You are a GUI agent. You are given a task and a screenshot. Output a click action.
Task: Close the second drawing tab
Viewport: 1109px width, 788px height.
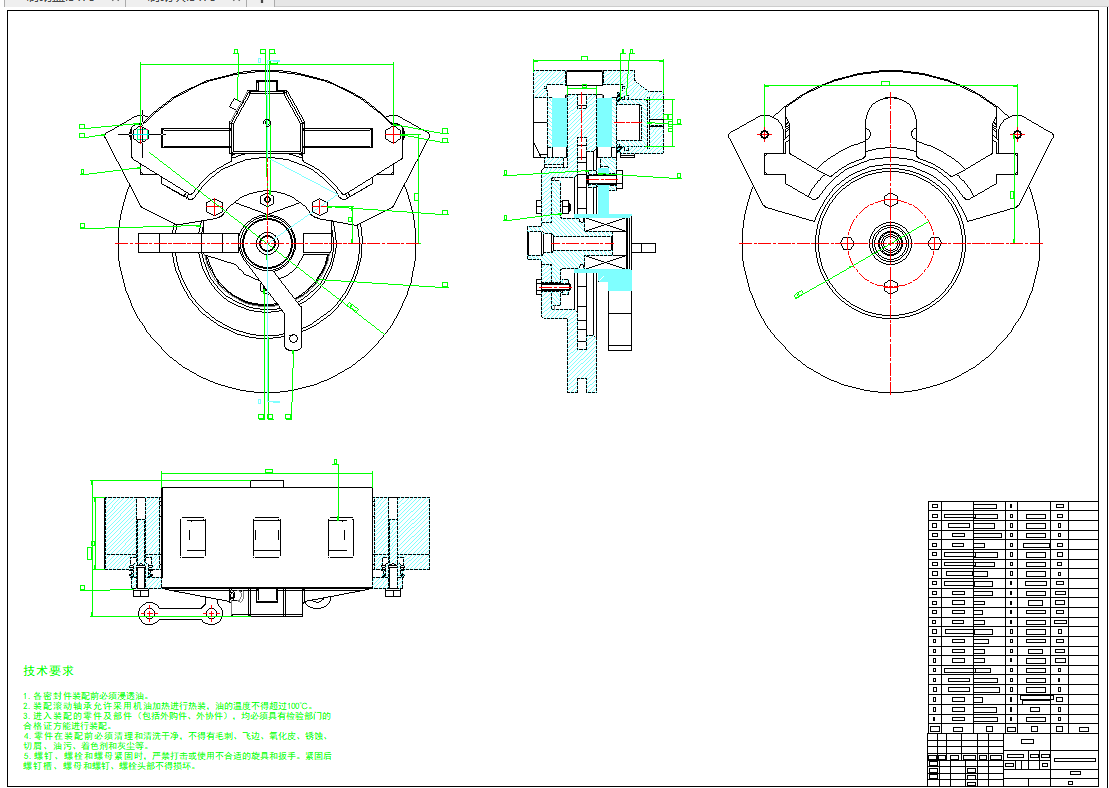tap(235, 2)
